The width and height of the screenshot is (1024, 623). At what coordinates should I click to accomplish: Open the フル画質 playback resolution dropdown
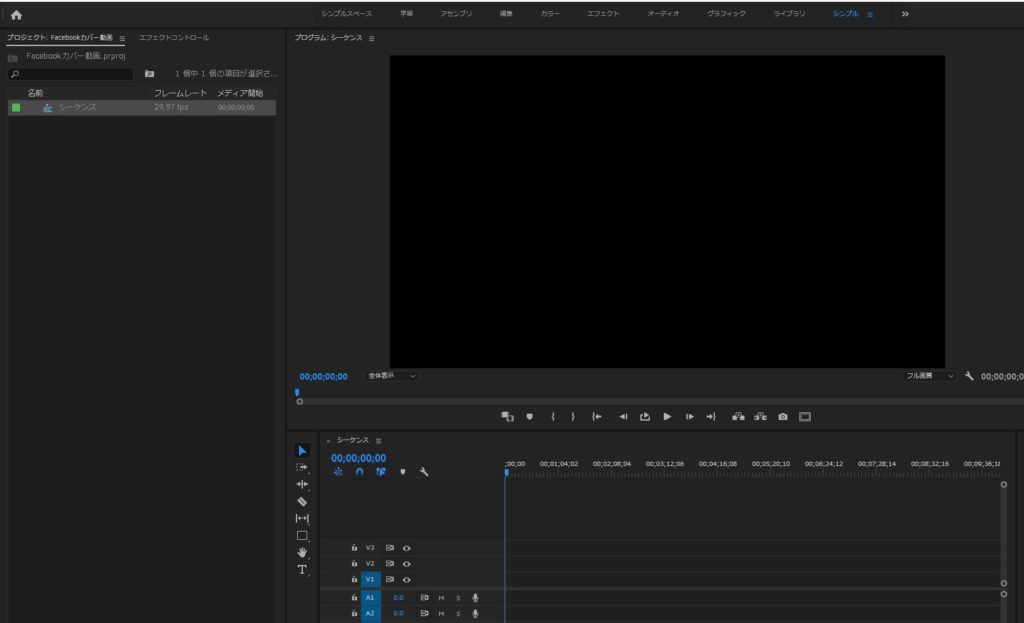pos(929,376)
